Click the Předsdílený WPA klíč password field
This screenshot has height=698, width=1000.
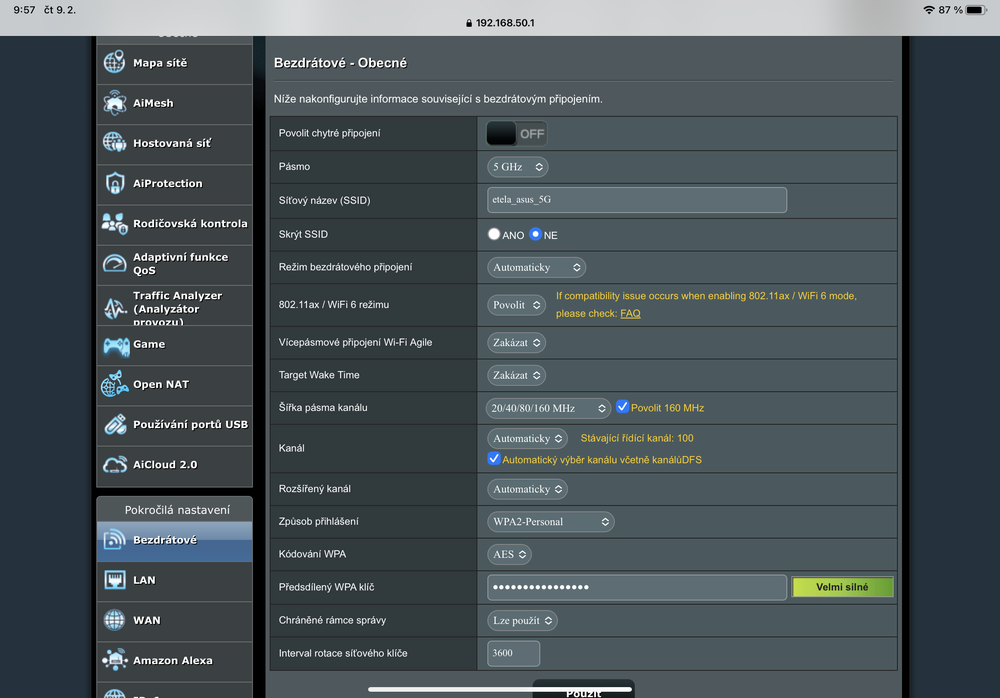pos(637,587)
